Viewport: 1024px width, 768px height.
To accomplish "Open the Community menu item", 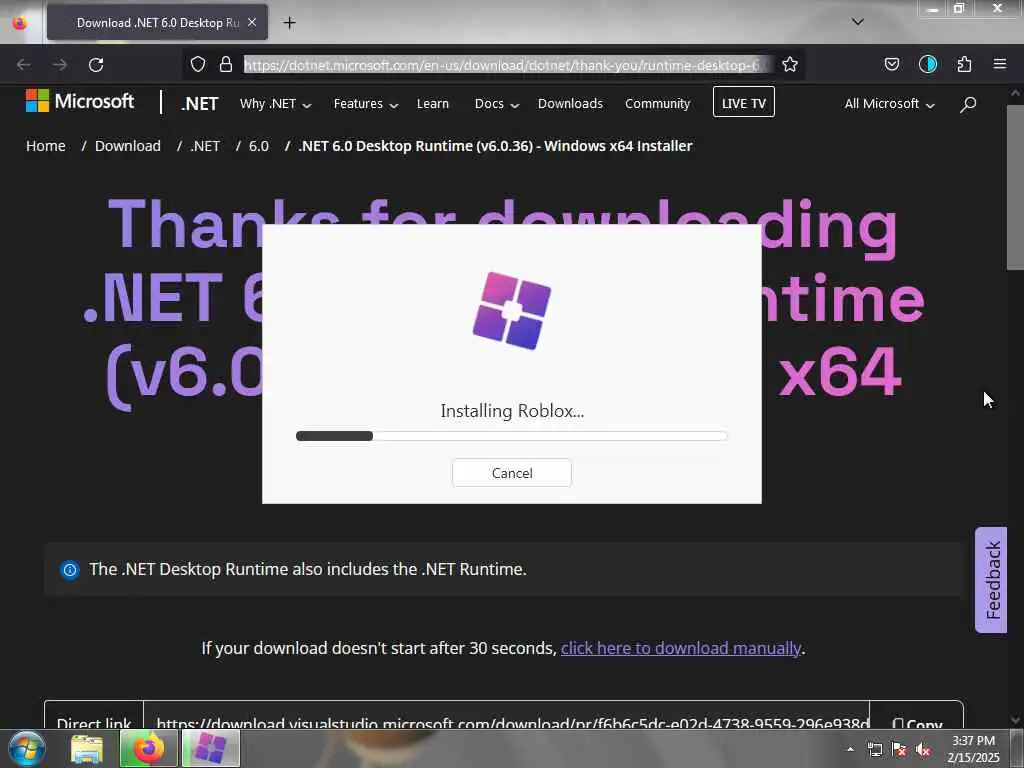I will (x=657, y=104).
